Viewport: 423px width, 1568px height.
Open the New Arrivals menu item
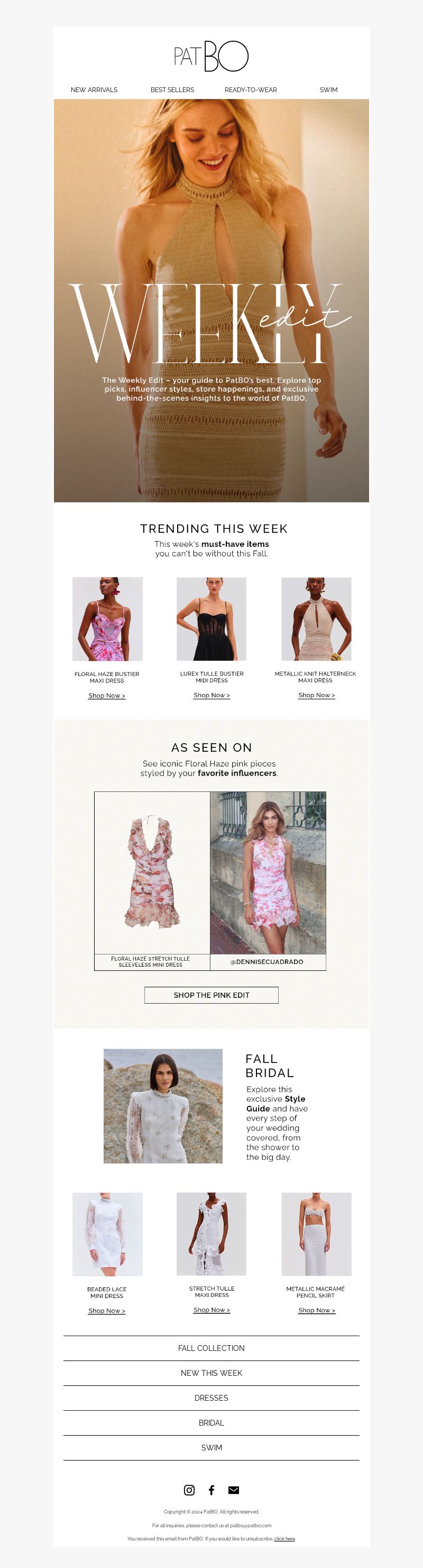[x=94, y=89]
